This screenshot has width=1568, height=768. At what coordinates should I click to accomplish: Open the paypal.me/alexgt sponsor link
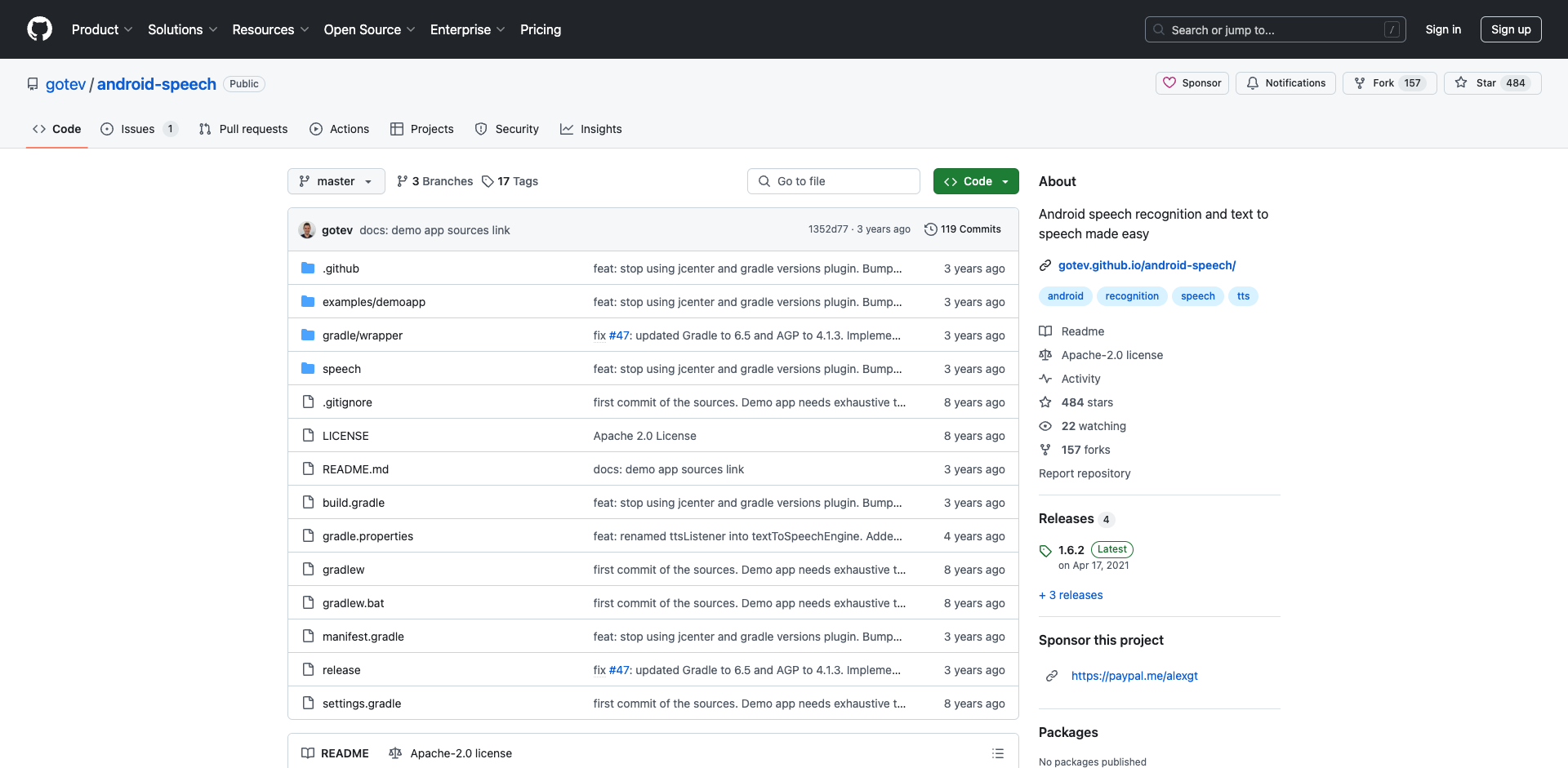(1134, 676)
